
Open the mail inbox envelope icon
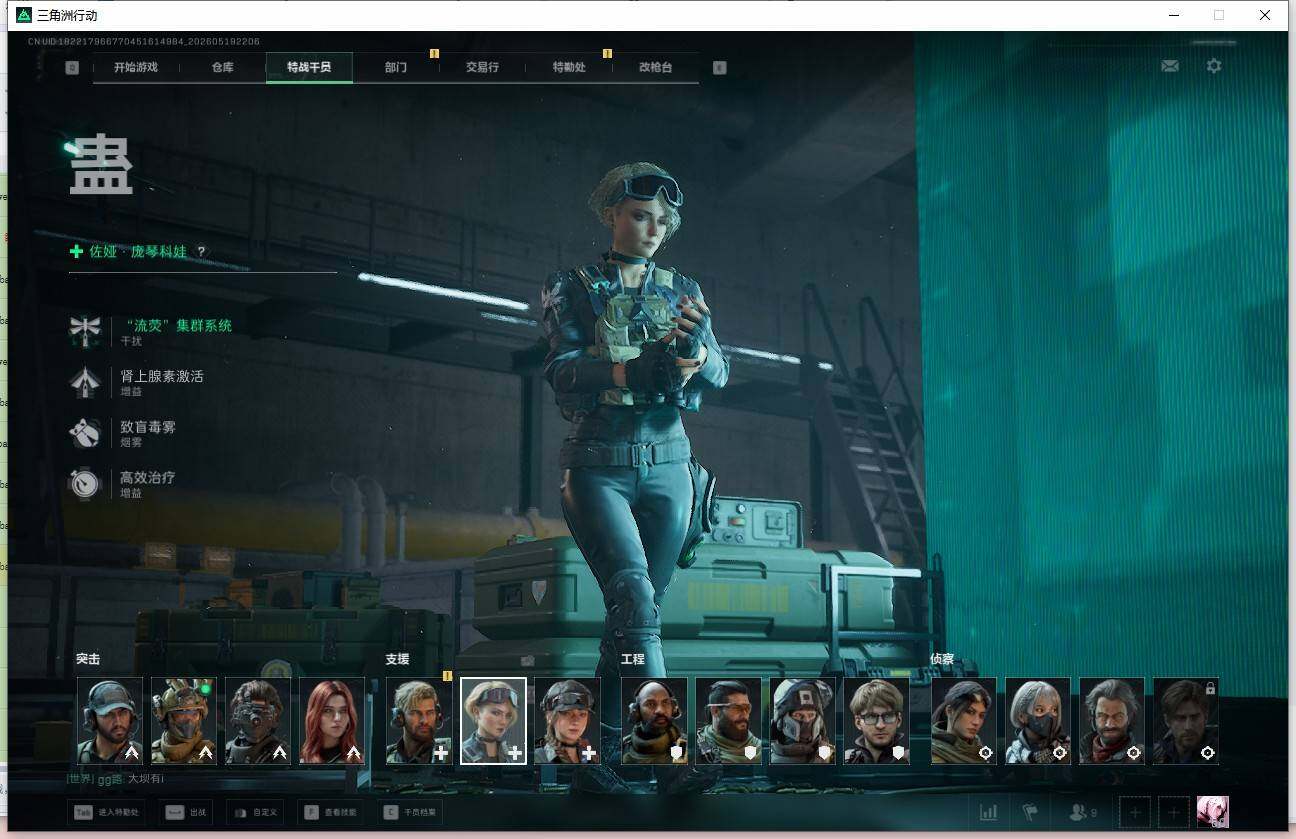click(x=1169, y=66)
